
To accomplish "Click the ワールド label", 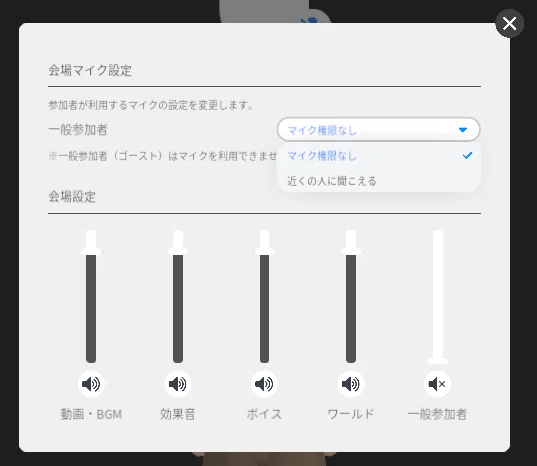I will pos(351,414).
